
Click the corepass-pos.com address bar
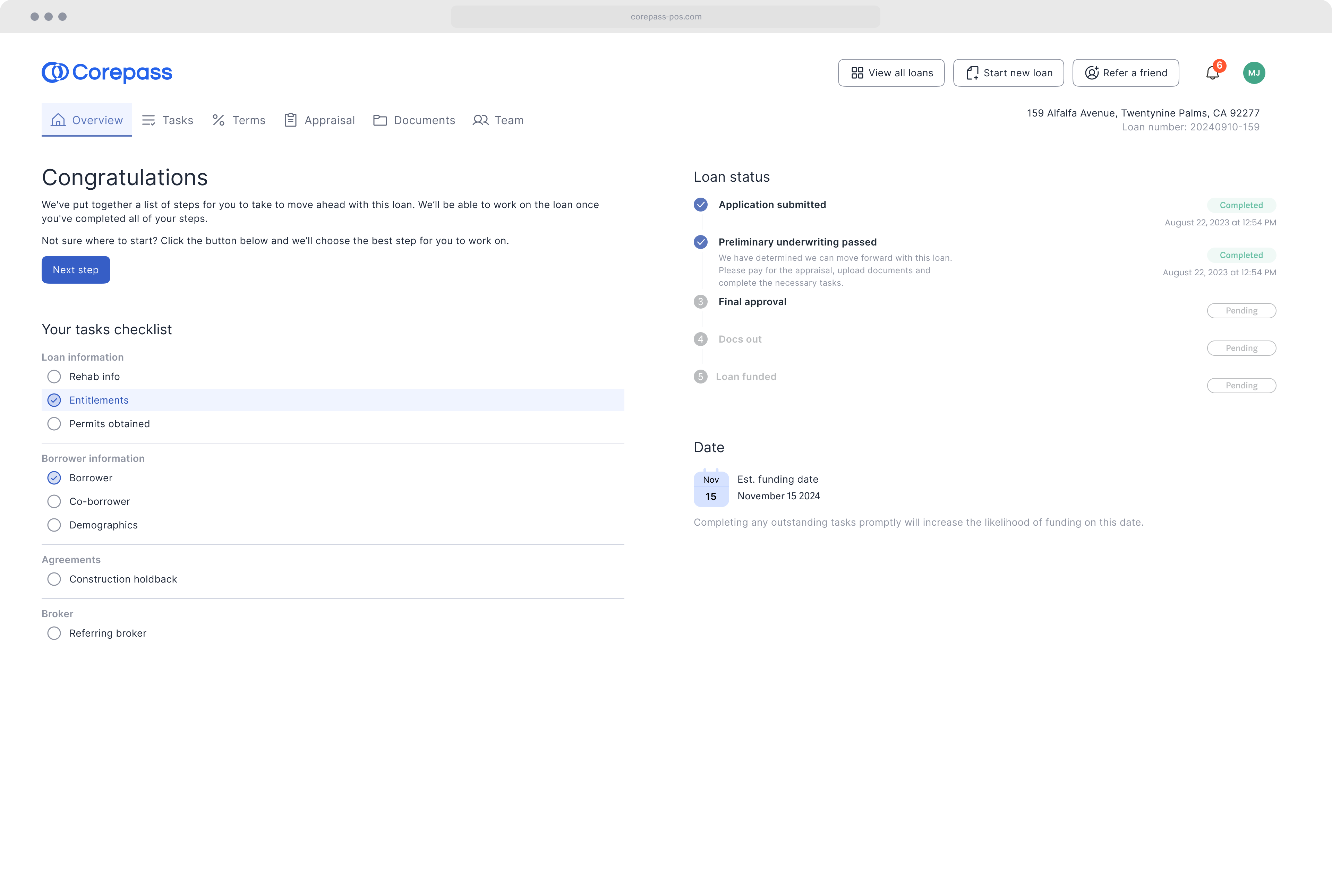665,17
